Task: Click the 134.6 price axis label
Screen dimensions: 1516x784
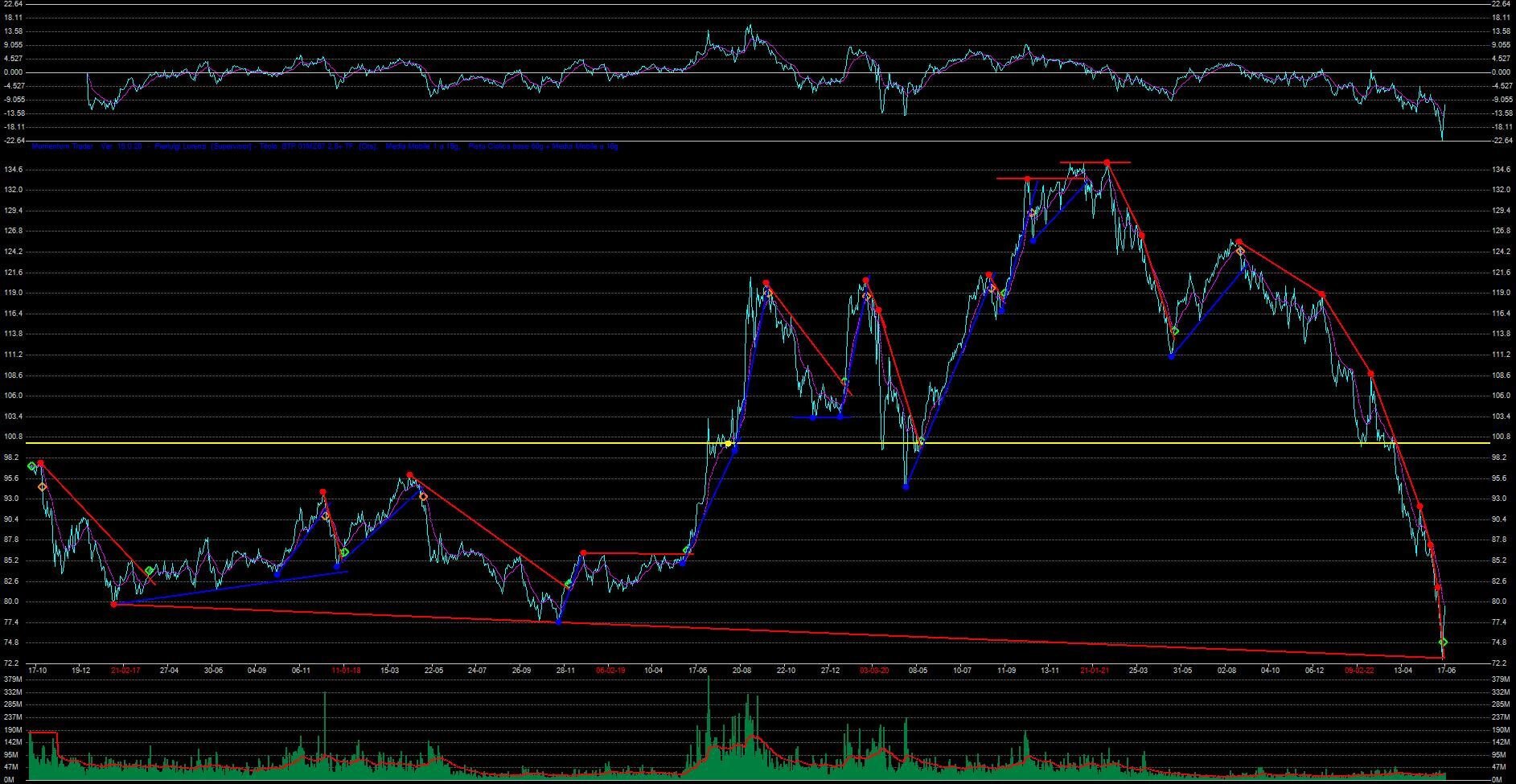Action: [x=1499, y=170]
